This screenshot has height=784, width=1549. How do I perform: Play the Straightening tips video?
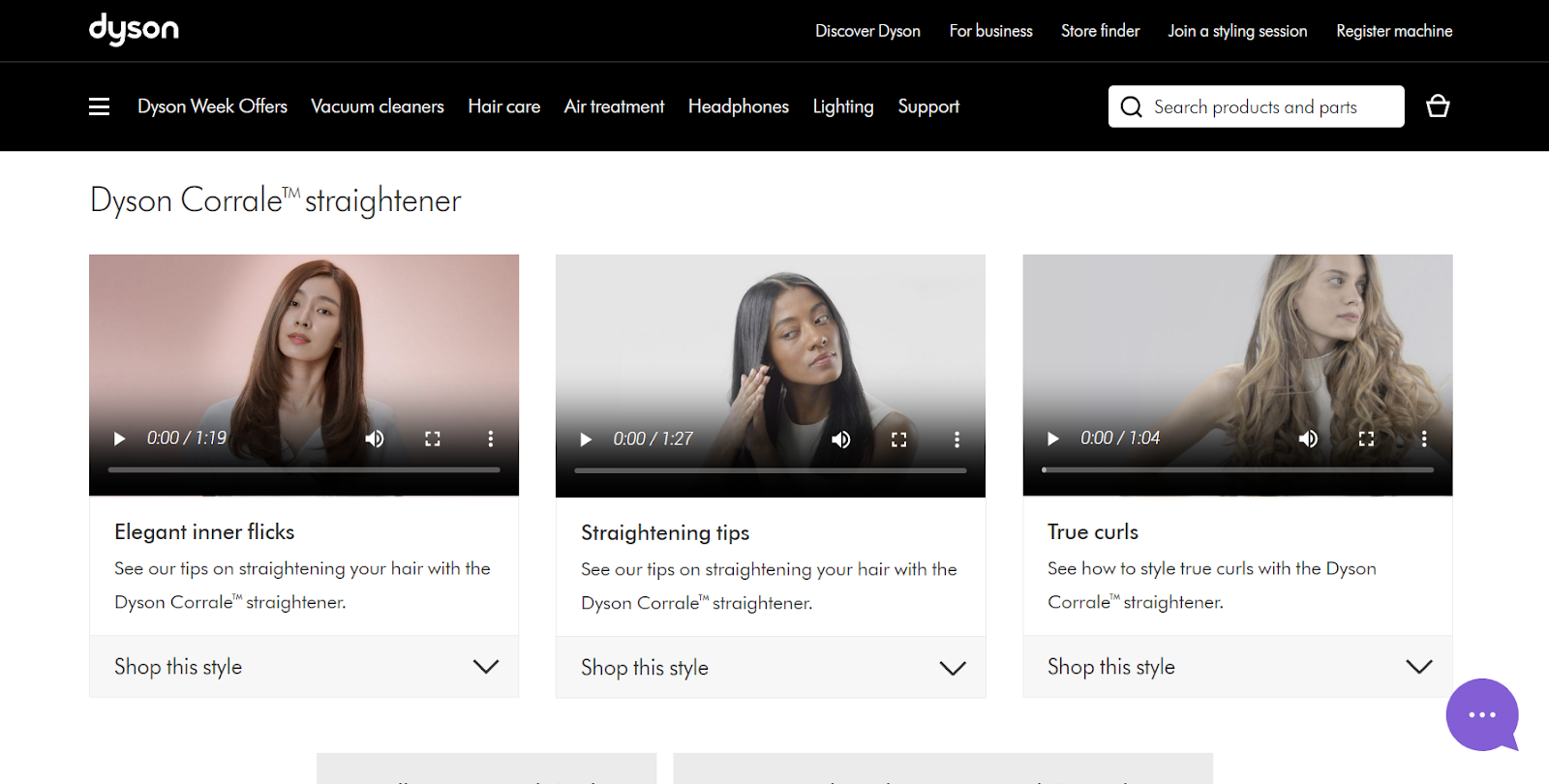tap(586, 439)
